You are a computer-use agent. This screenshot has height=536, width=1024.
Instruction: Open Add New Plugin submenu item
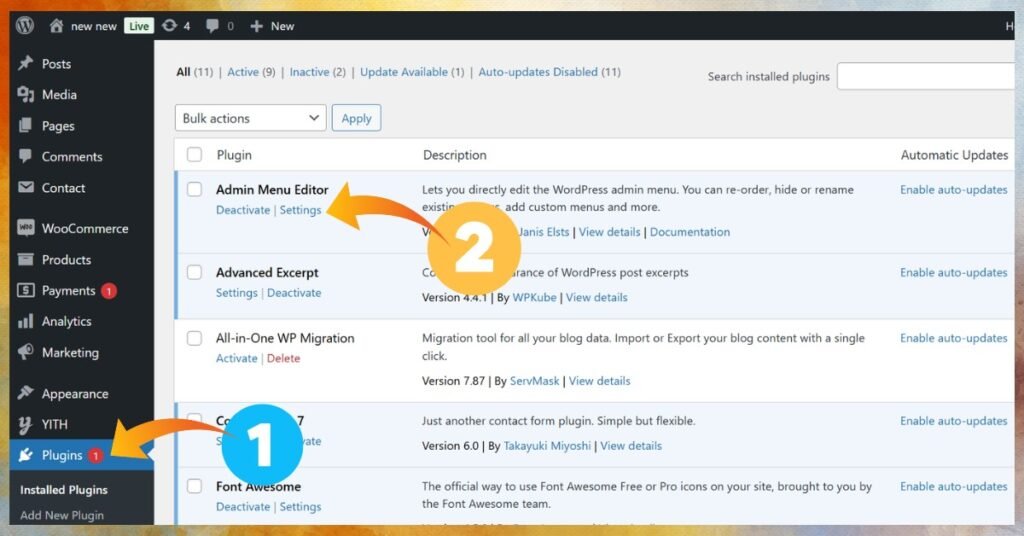coord(62,515)
